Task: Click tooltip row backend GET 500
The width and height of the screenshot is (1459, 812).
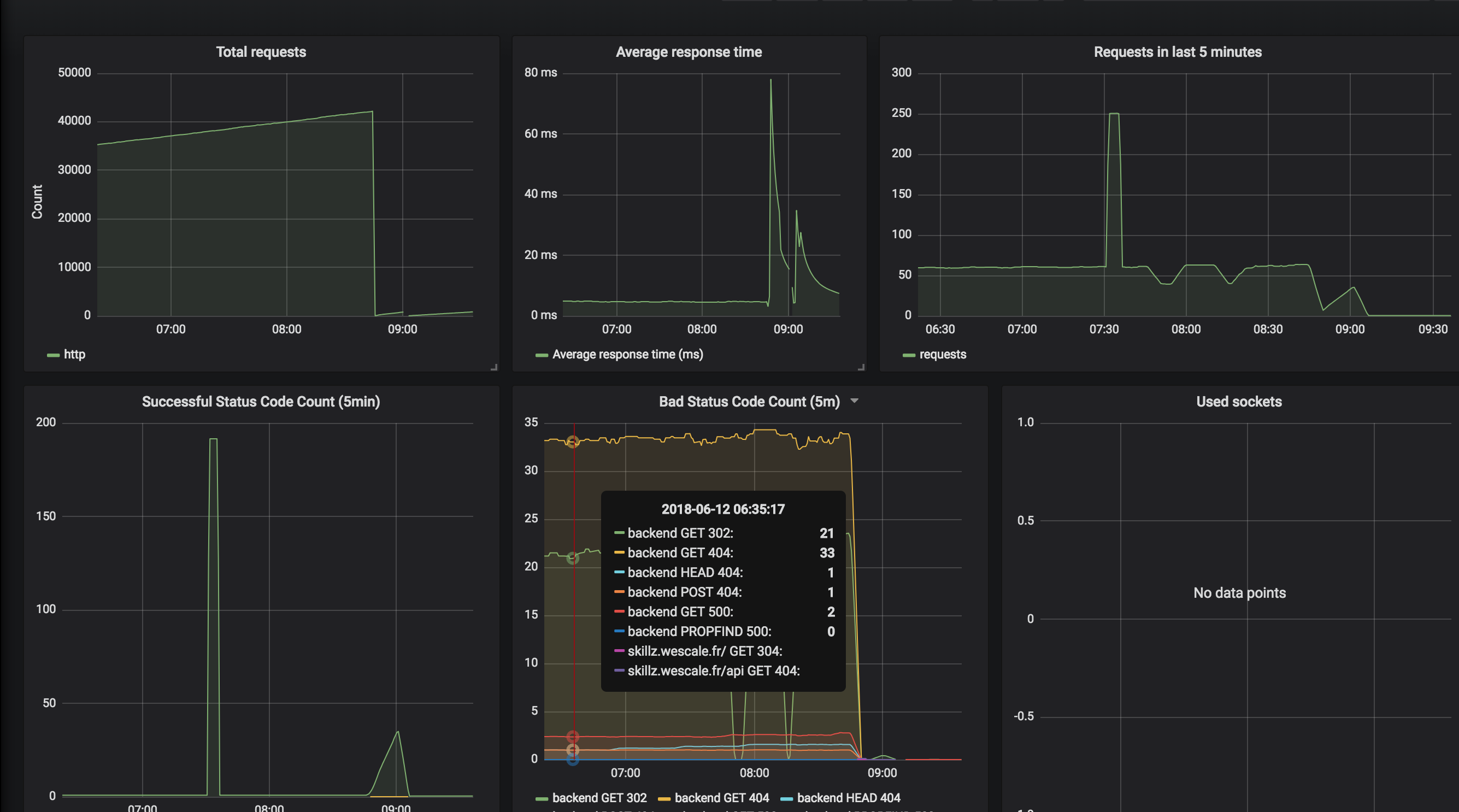Action: (x=724, y=612)
